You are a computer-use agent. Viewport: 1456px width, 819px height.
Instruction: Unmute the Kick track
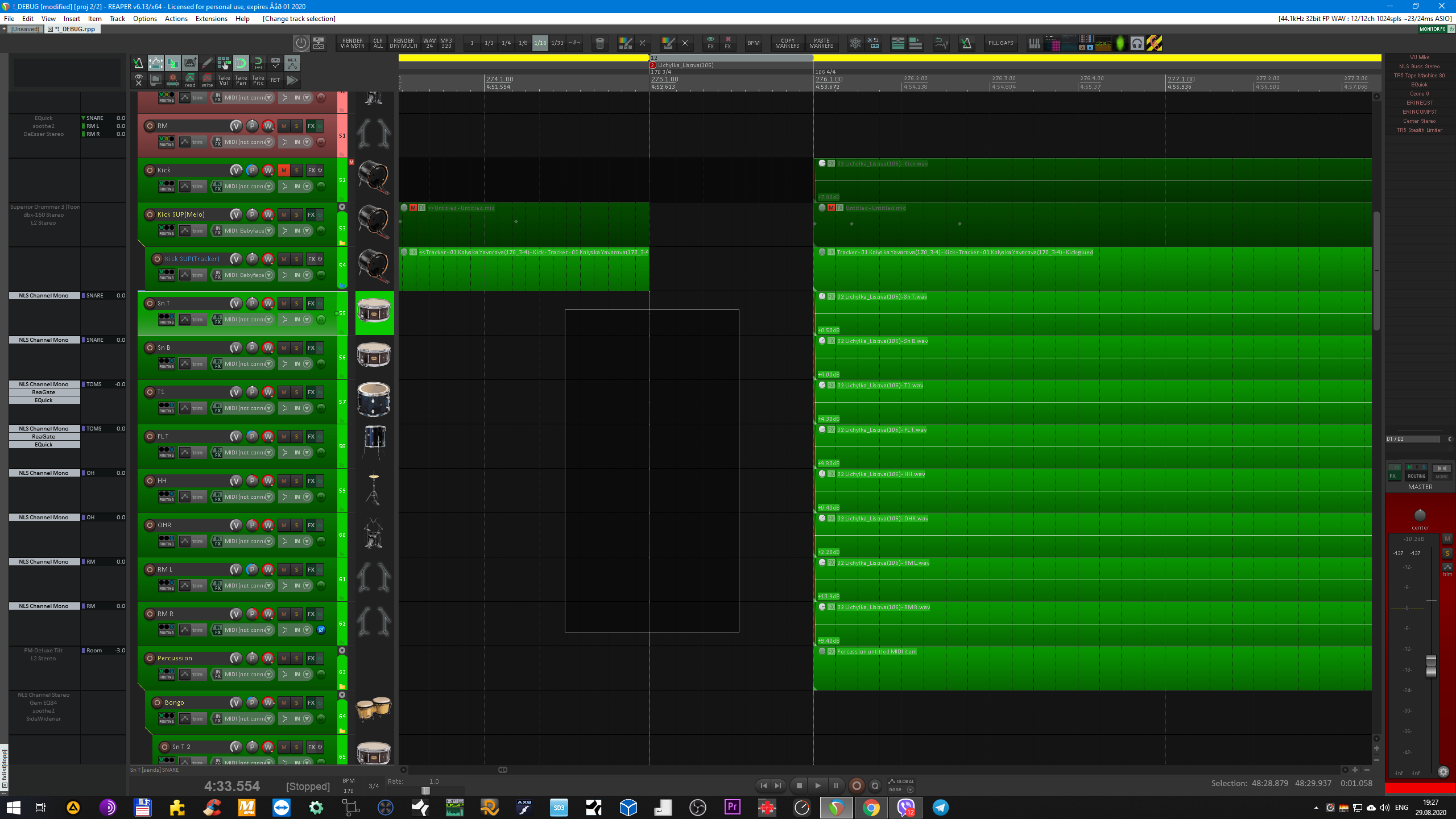click(x=284, y=170)
